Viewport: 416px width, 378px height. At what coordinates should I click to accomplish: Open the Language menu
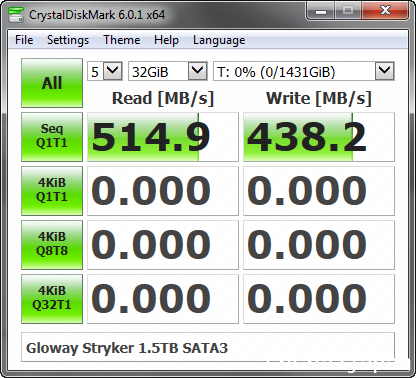click(219, 40)
